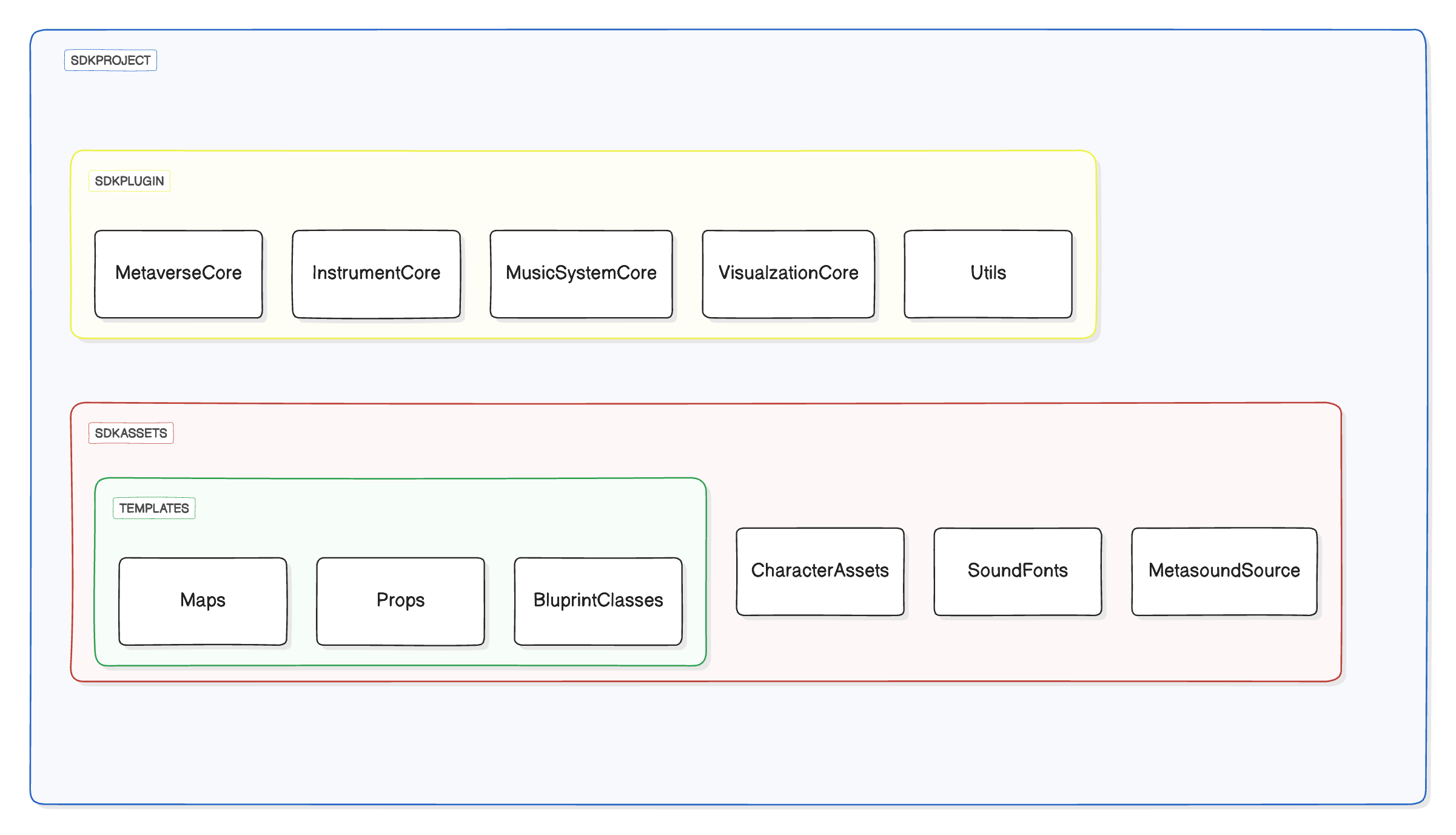
Task: Click the VisualzationCore box
Action: coord(788,273)
